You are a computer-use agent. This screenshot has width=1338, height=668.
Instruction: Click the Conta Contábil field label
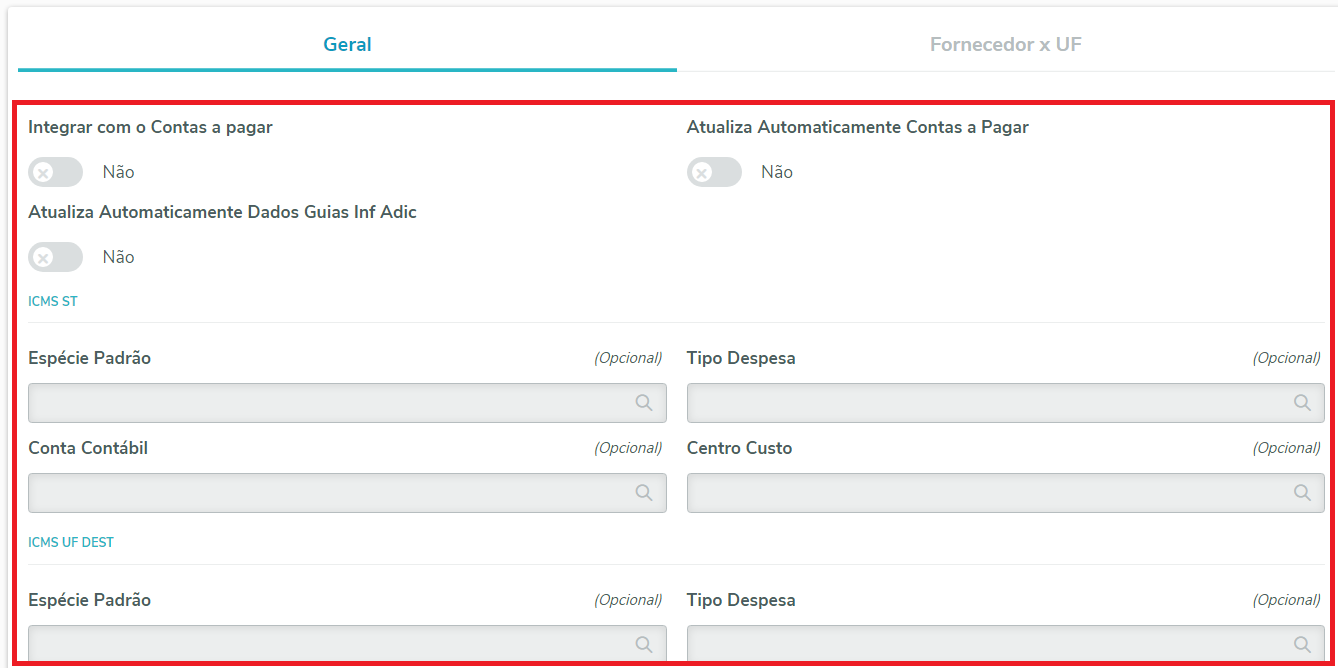coord(88,448)
